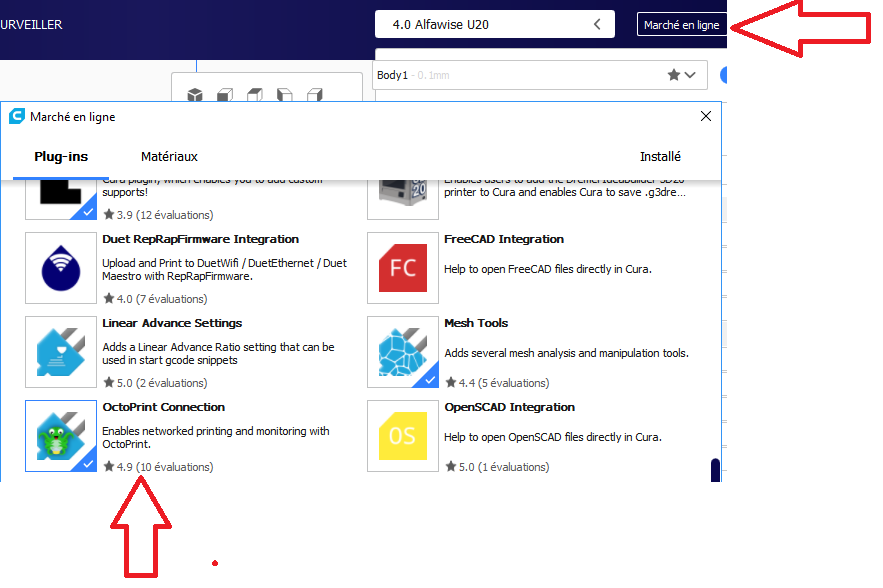Open the OctoPrint Connection title
883x588 pixels.
163,407
